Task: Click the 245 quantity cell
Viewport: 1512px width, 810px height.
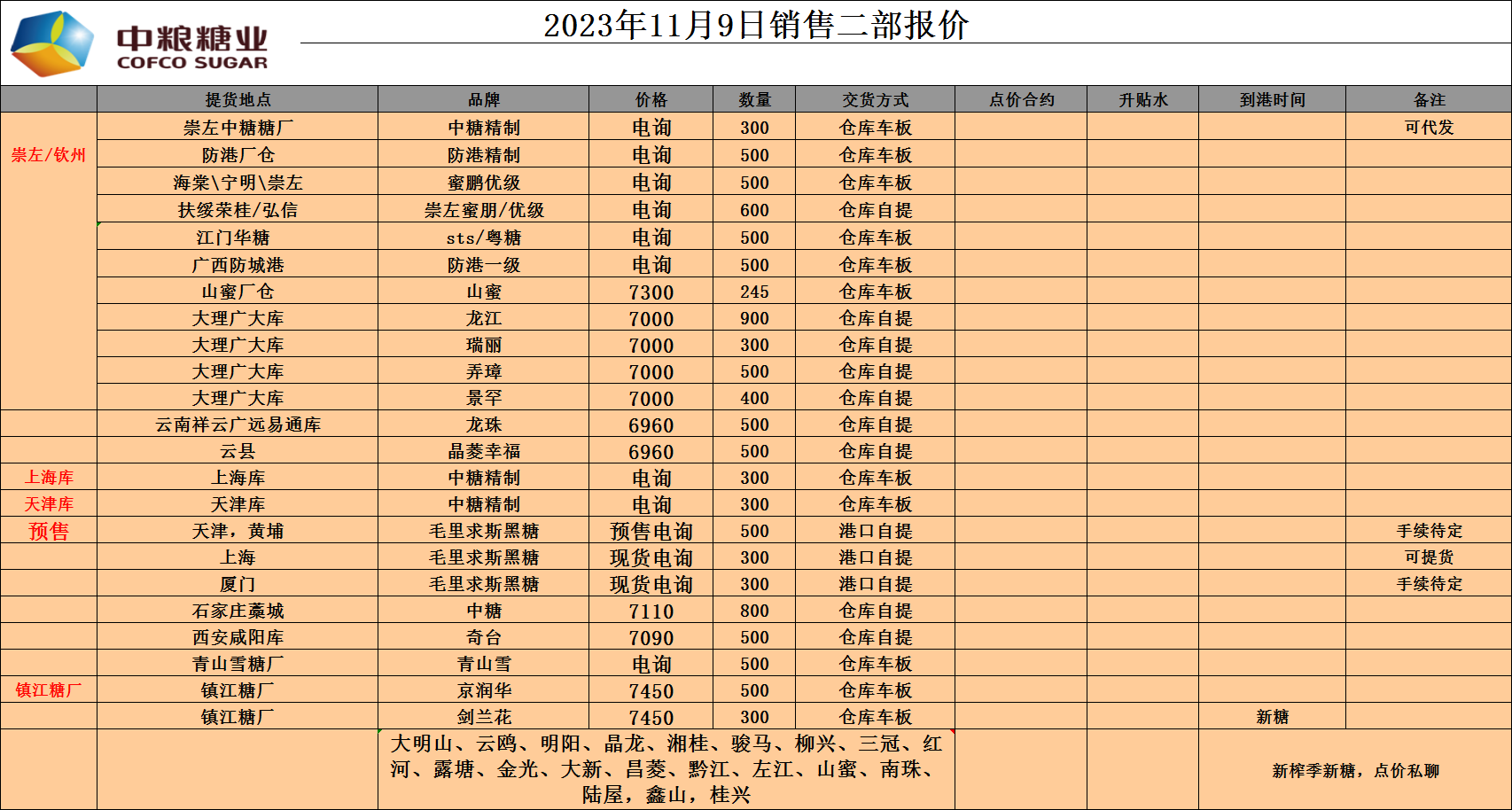Action: (x=754, y=292)
